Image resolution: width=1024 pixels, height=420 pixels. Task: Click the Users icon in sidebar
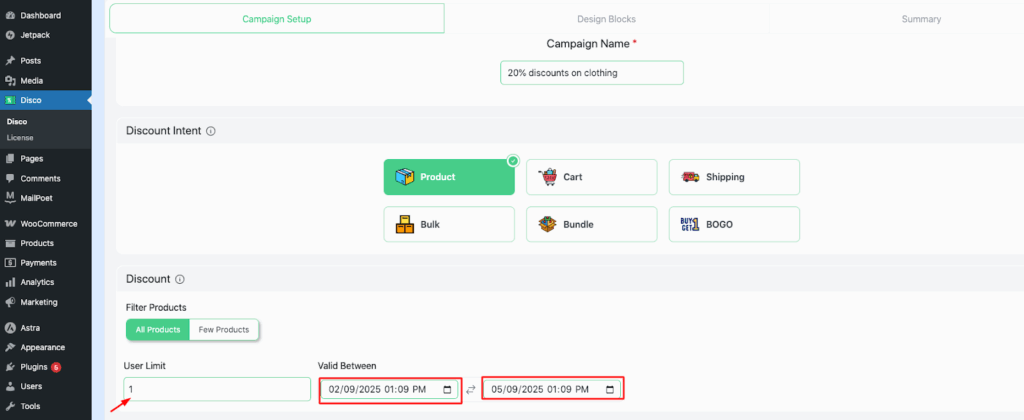pyautogui.click(x=10, y=386)
